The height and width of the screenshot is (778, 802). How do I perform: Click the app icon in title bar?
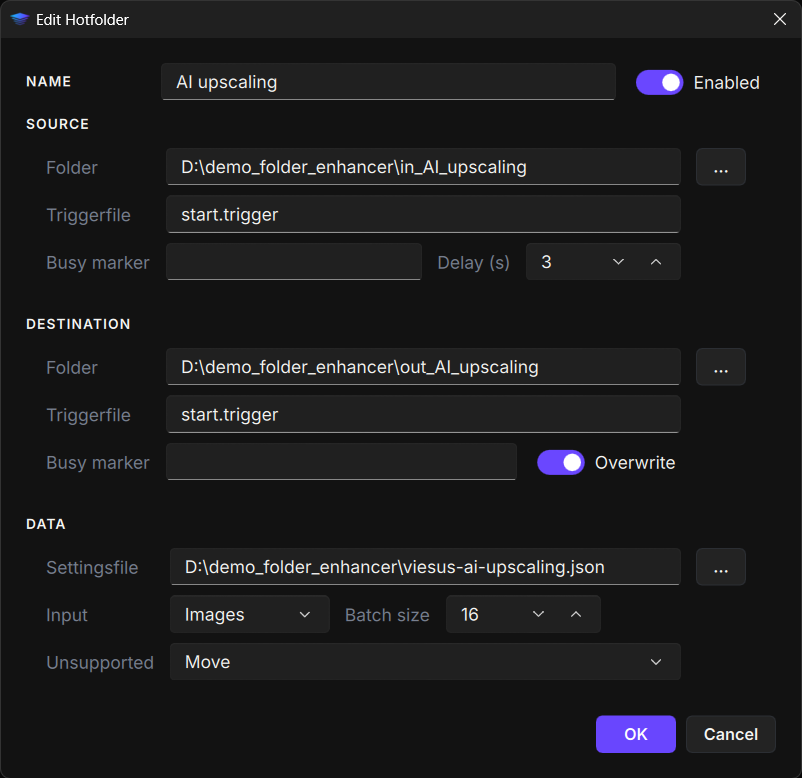[19, 19]
